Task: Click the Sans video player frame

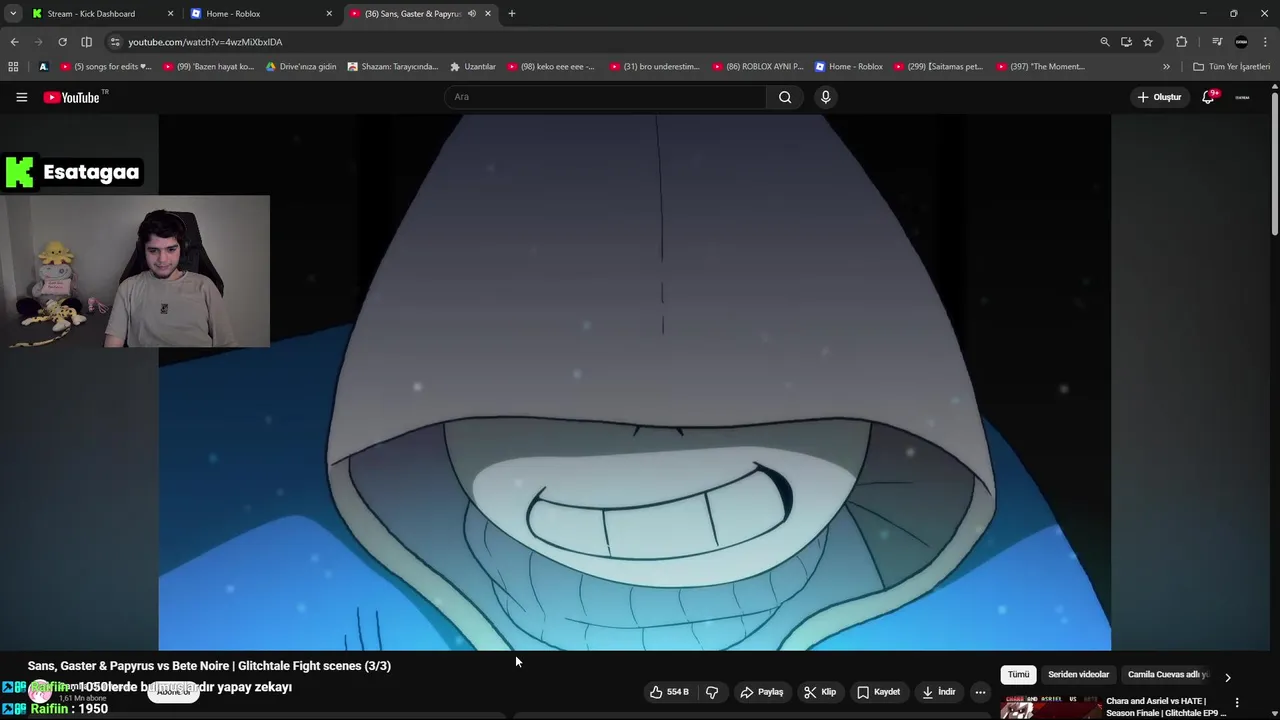Action: click(x=634, y=382)
